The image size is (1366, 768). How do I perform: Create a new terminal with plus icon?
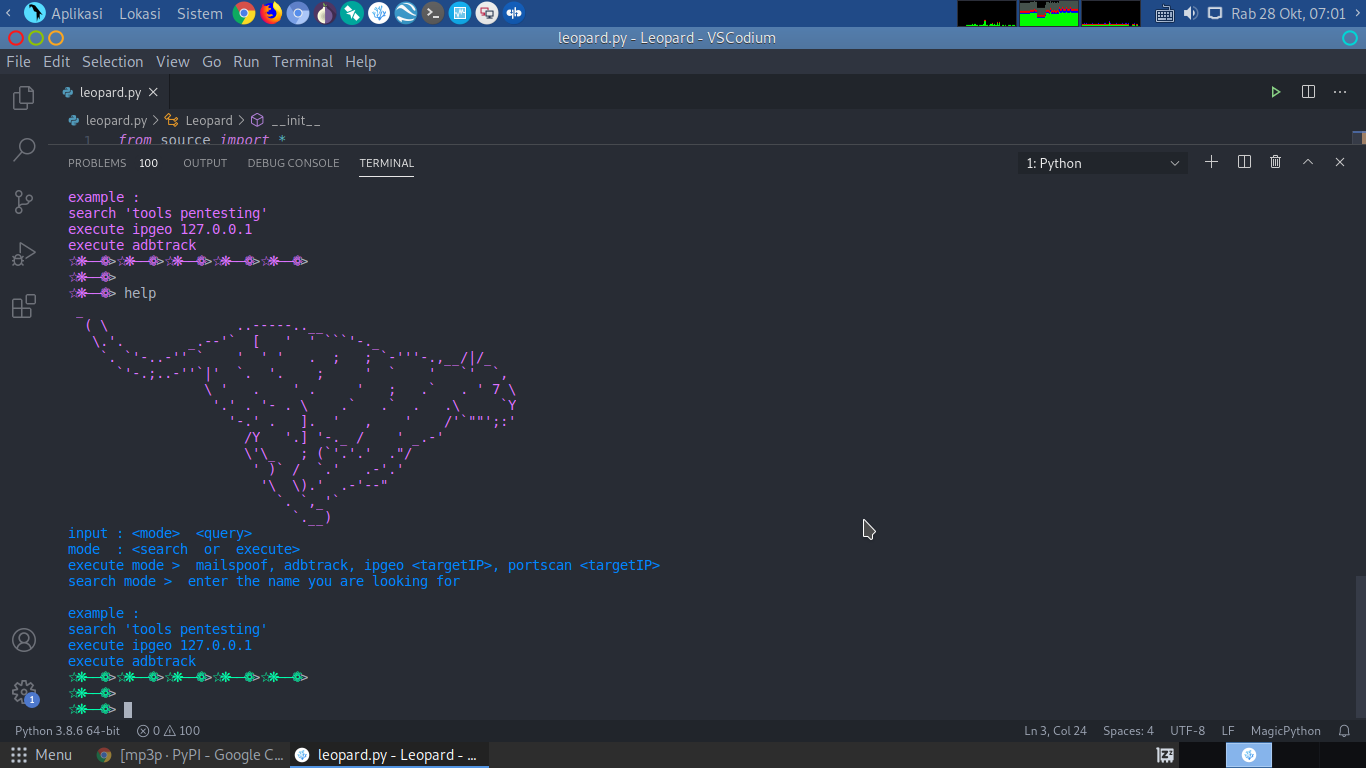1211,162
